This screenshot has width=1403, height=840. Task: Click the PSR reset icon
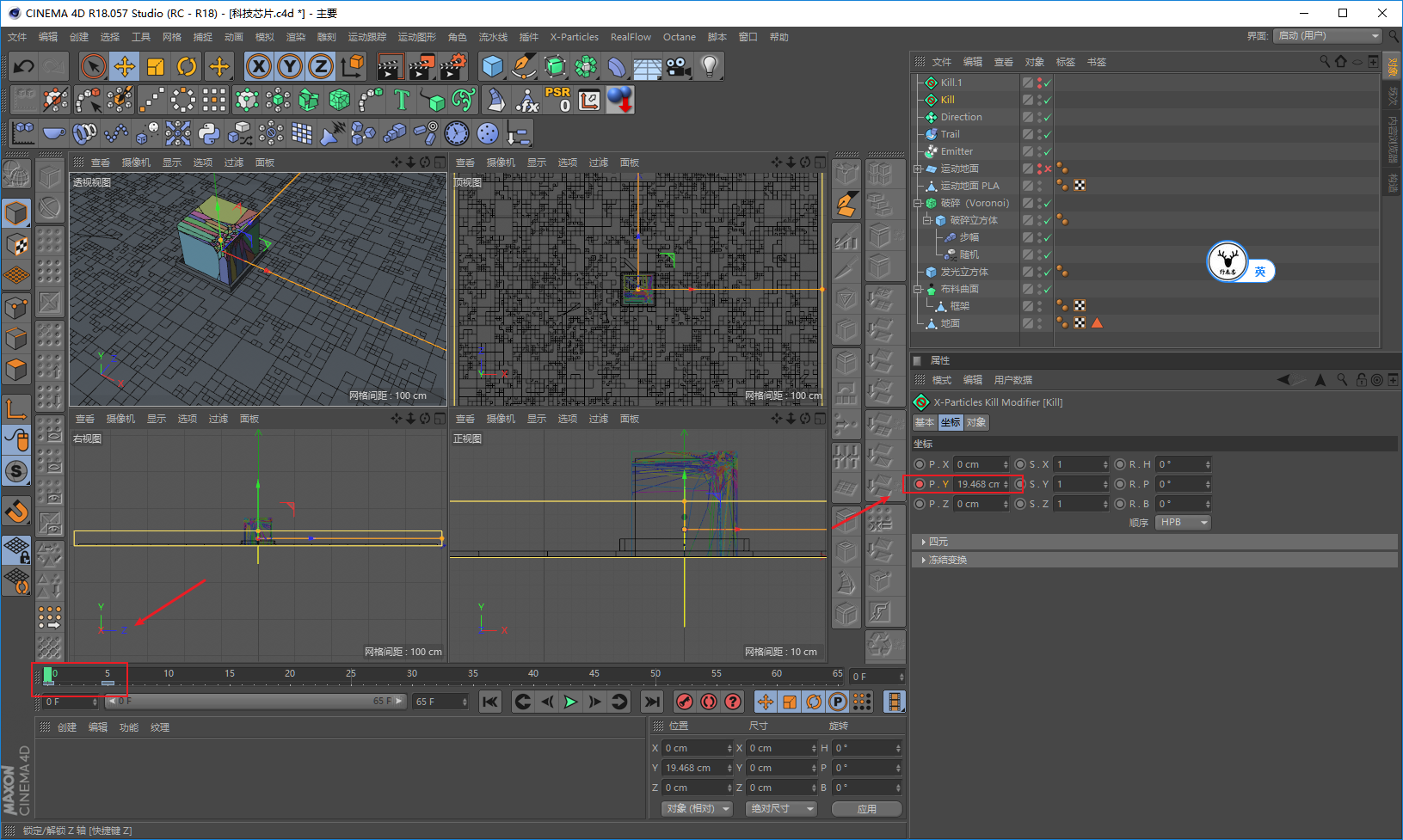(x=557, y=100)
